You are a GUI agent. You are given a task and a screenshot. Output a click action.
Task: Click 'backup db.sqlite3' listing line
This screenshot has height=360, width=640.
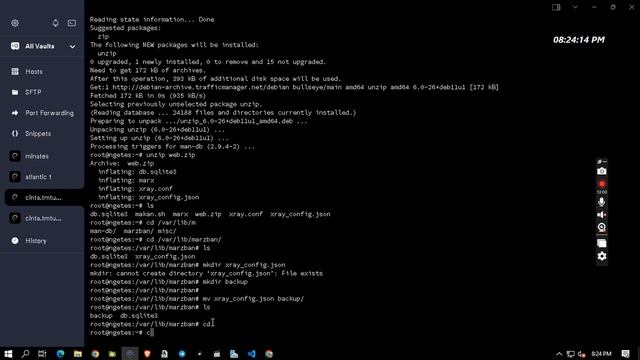tap(124, 316)
